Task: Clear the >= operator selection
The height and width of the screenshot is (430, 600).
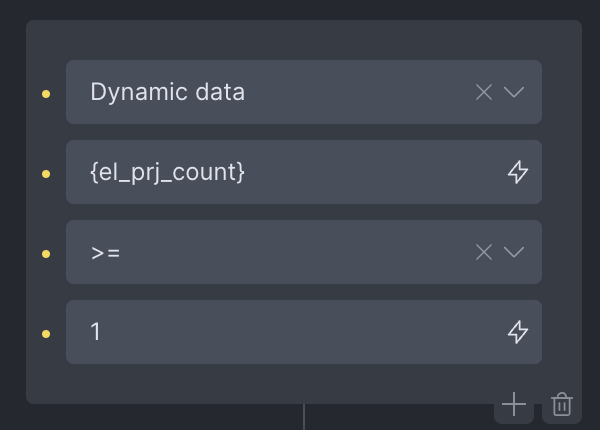Action: pyautogui.click(x=484, y=252)
